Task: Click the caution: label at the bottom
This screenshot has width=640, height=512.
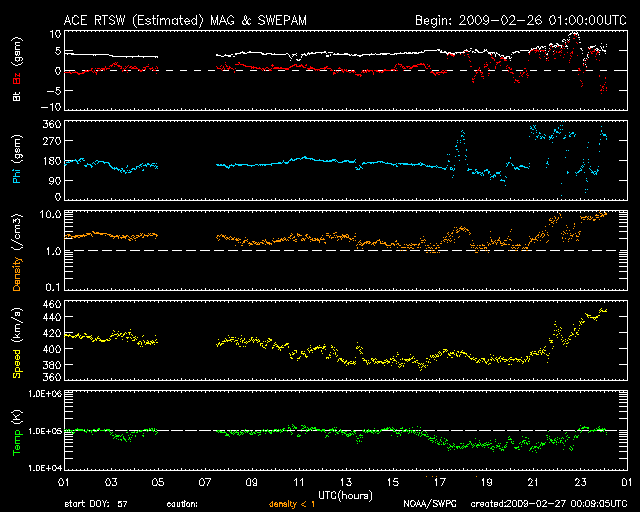Action: pos(182,504)
